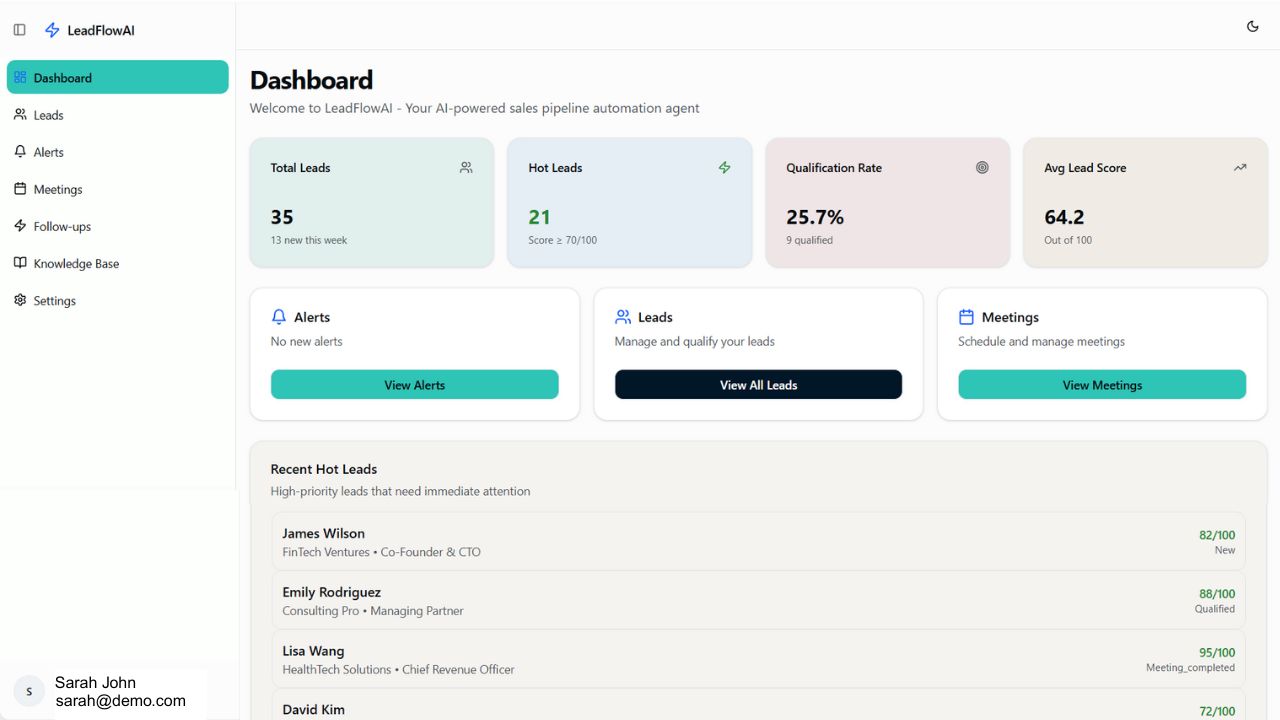Click the users icon on the Leads card
This screenshot has height=720, width=1280.
(x=622, y=316)
